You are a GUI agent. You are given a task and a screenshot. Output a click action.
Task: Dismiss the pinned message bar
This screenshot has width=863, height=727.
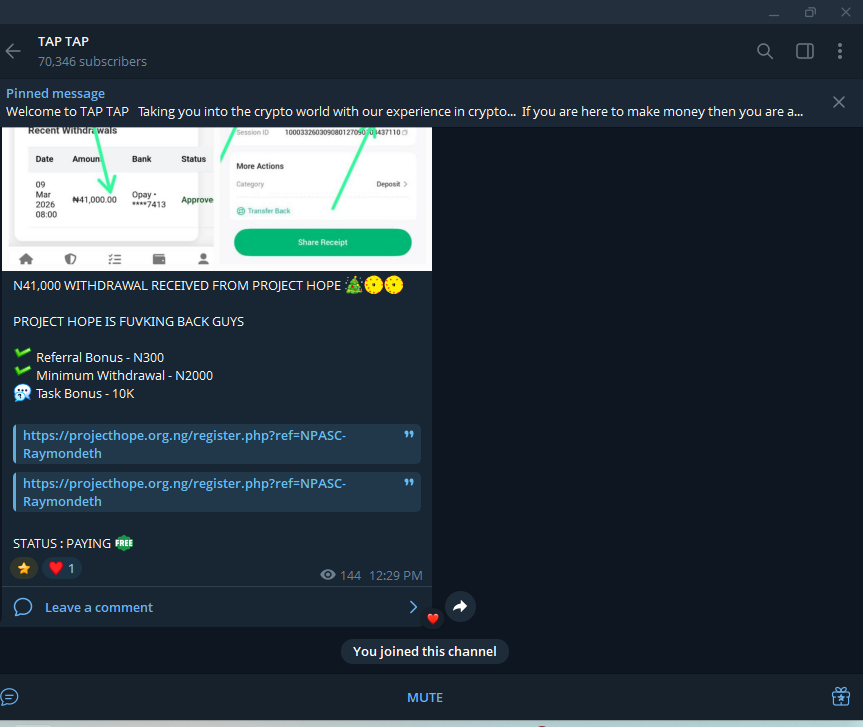coord(839,102)
